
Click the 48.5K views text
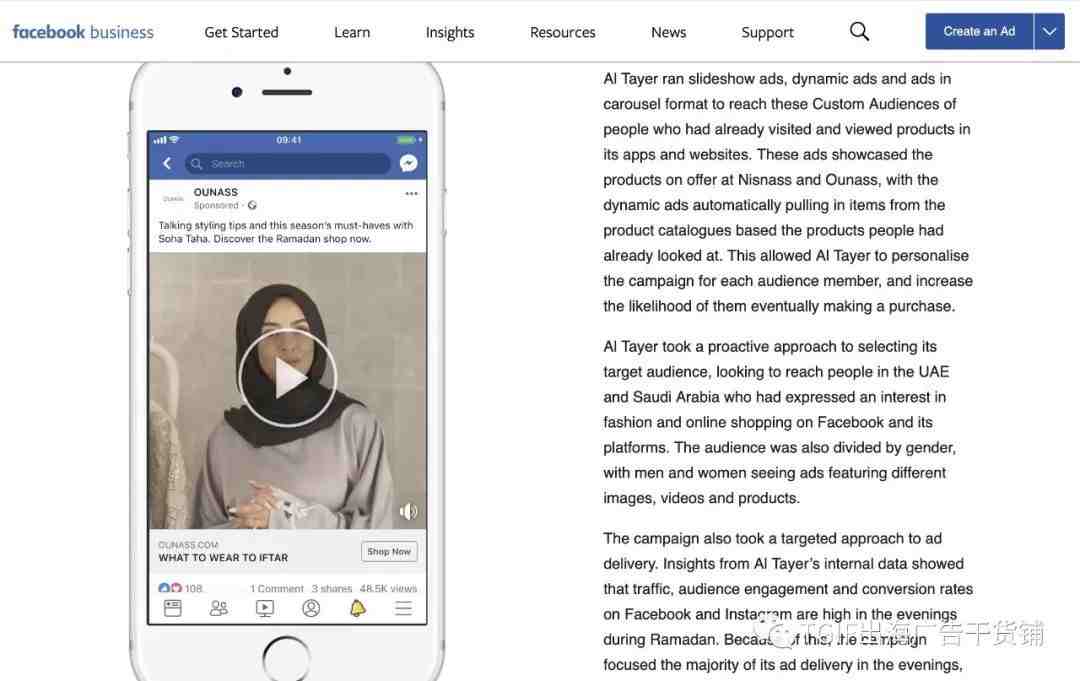coord(388,589)
